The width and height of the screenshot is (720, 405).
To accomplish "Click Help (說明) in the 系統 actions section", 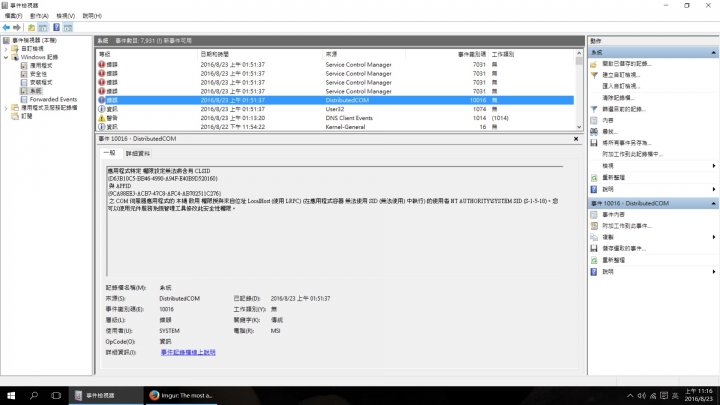I will (x=608, y=189).
